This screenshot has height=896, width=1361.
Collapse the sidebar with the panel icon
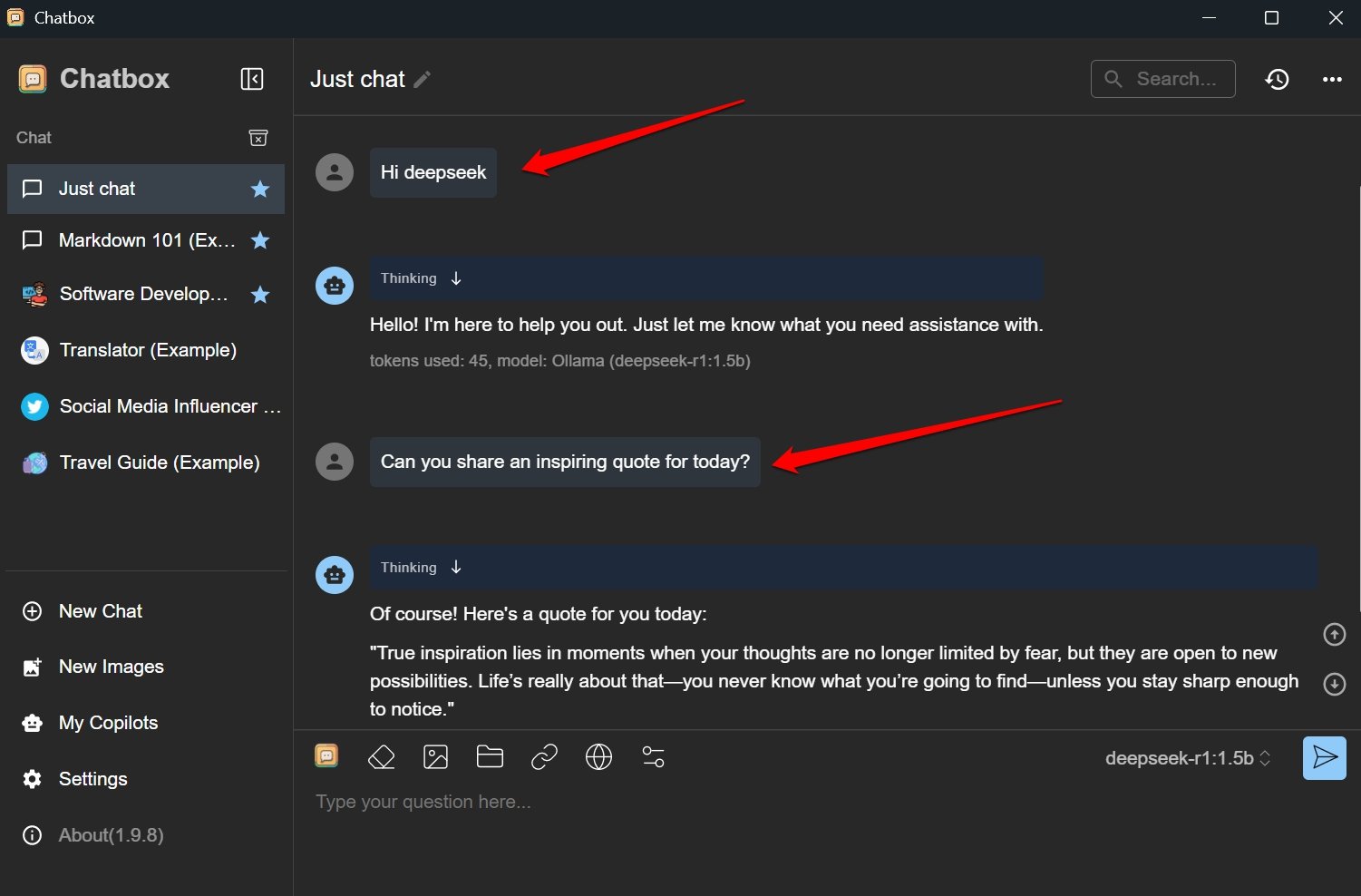[x=252, y=79]
